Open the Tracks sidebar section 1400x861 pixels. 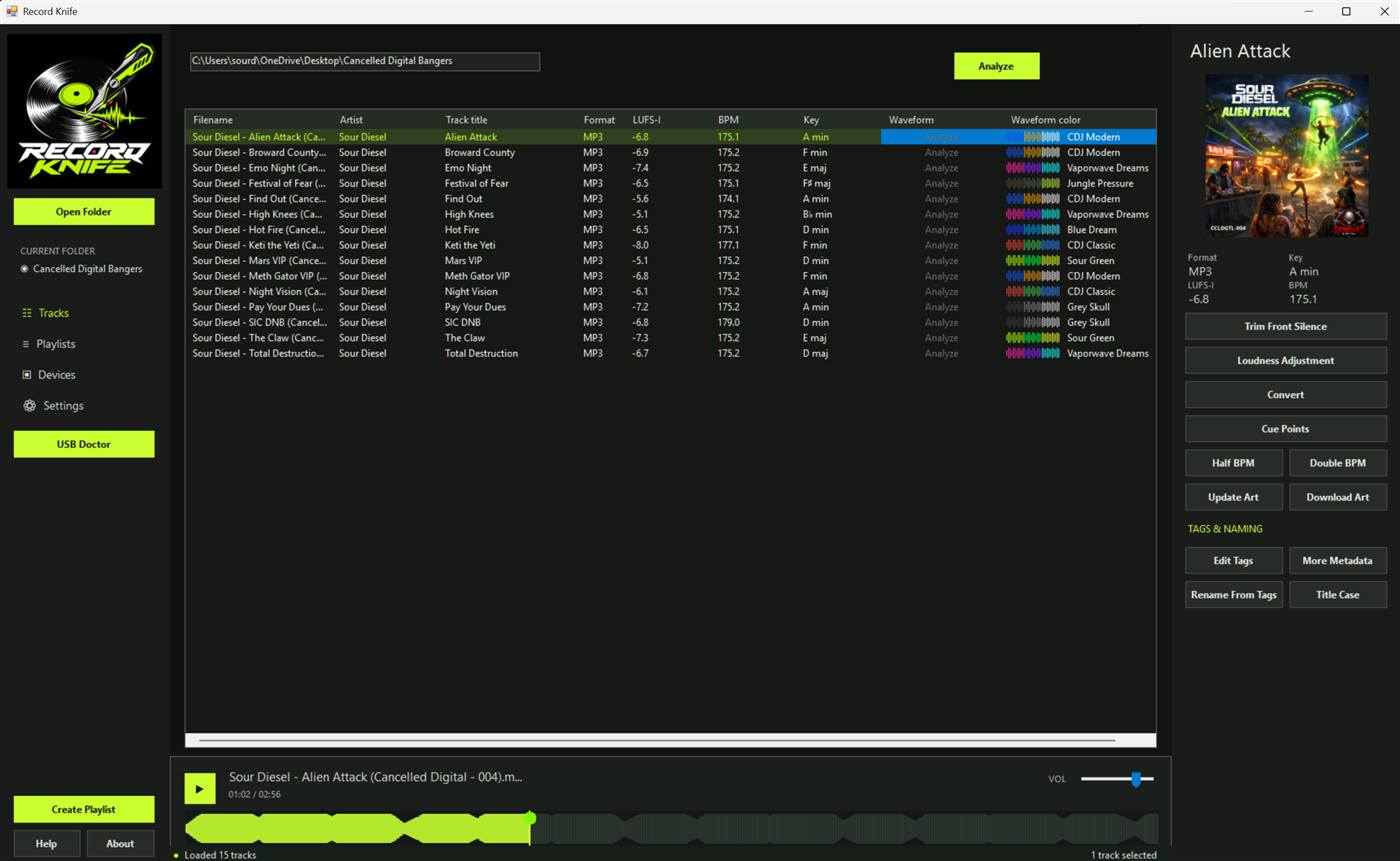[46, 313]
